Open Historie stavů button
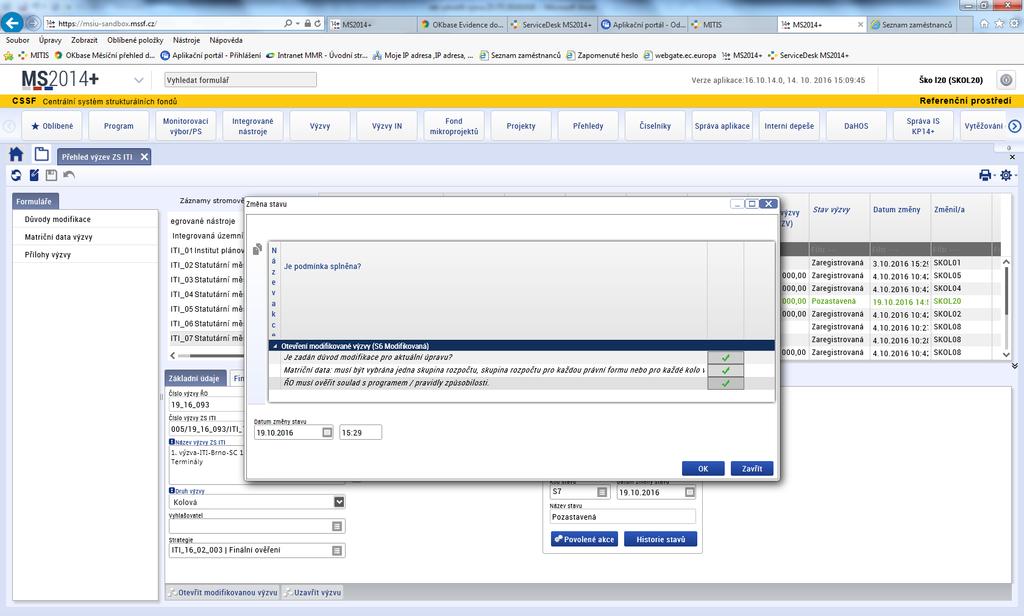1024x616 pixels. [x=660, y=540]
